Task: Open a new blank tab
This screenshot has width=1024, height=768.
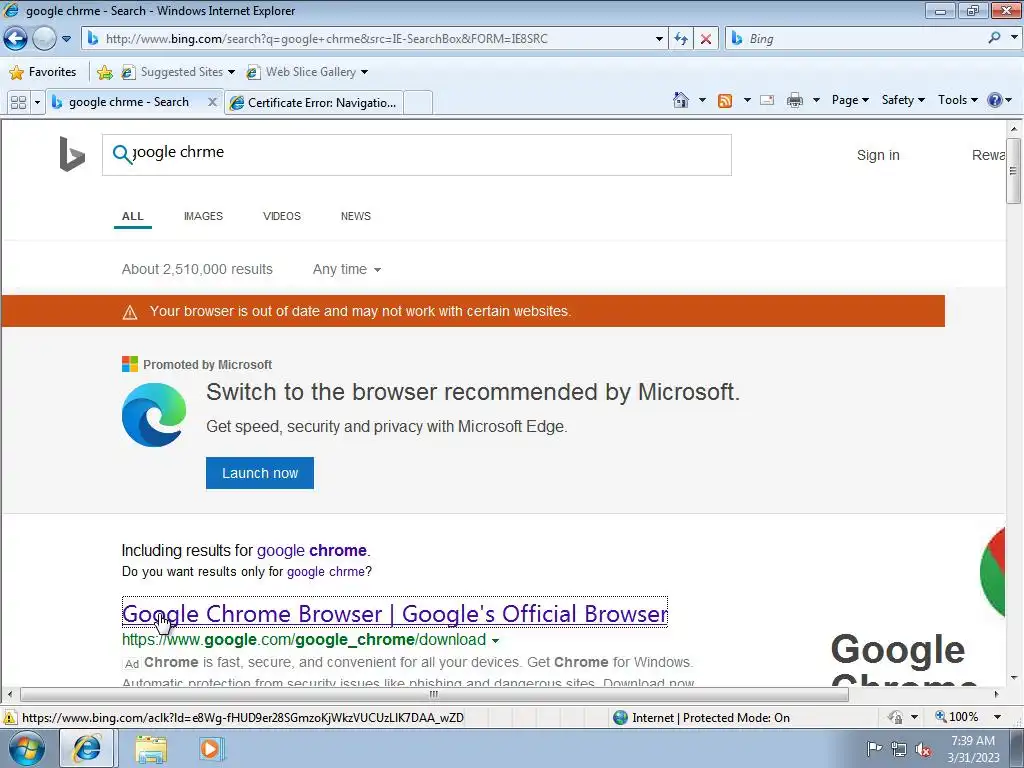Action: (418, 103)
